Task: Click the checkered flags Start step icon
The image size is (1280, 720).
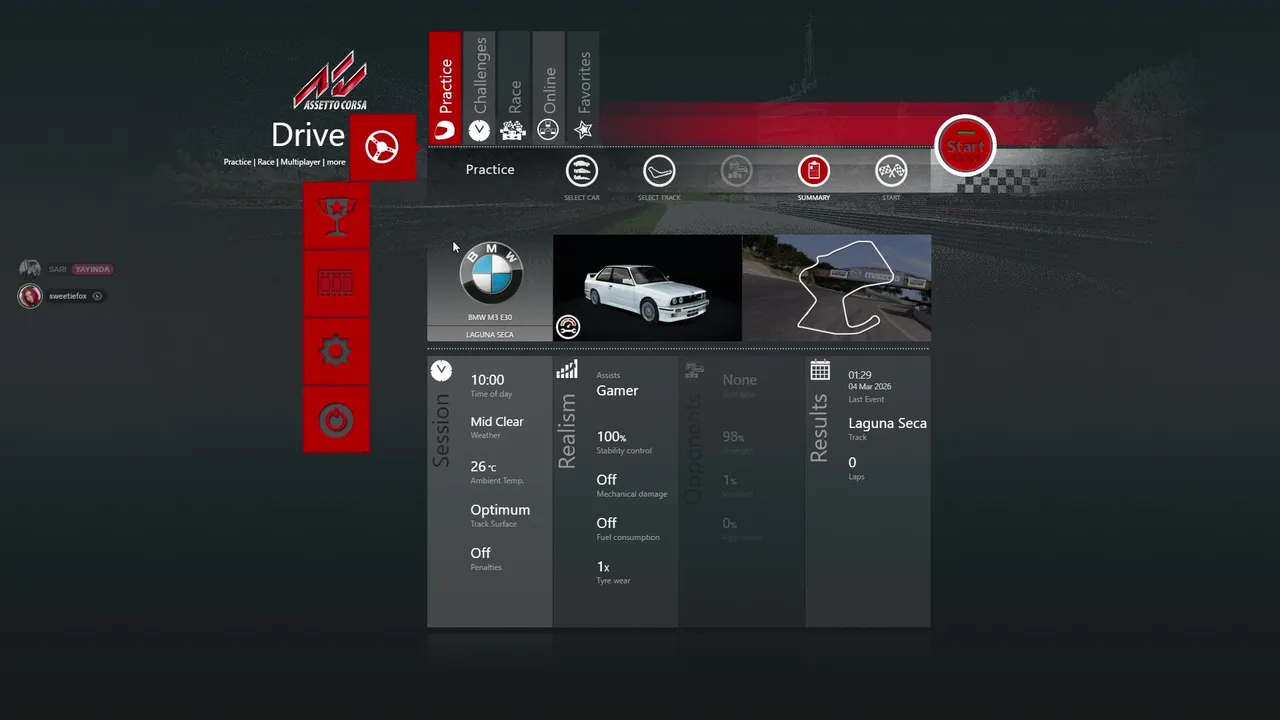Action: [891, 171]
